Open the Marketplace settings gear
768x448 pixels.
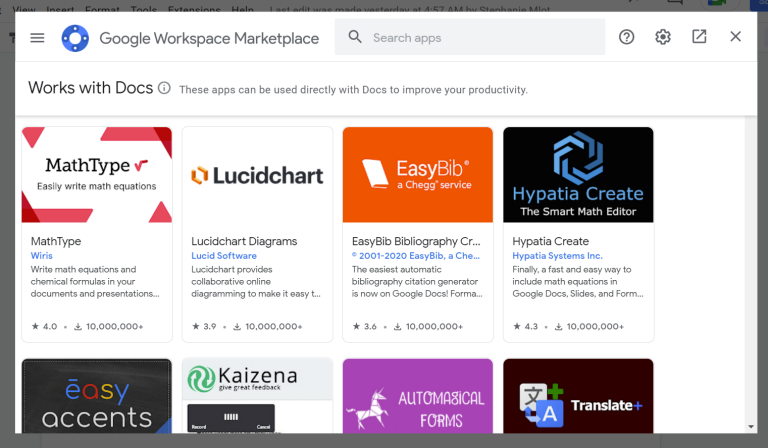663,37
